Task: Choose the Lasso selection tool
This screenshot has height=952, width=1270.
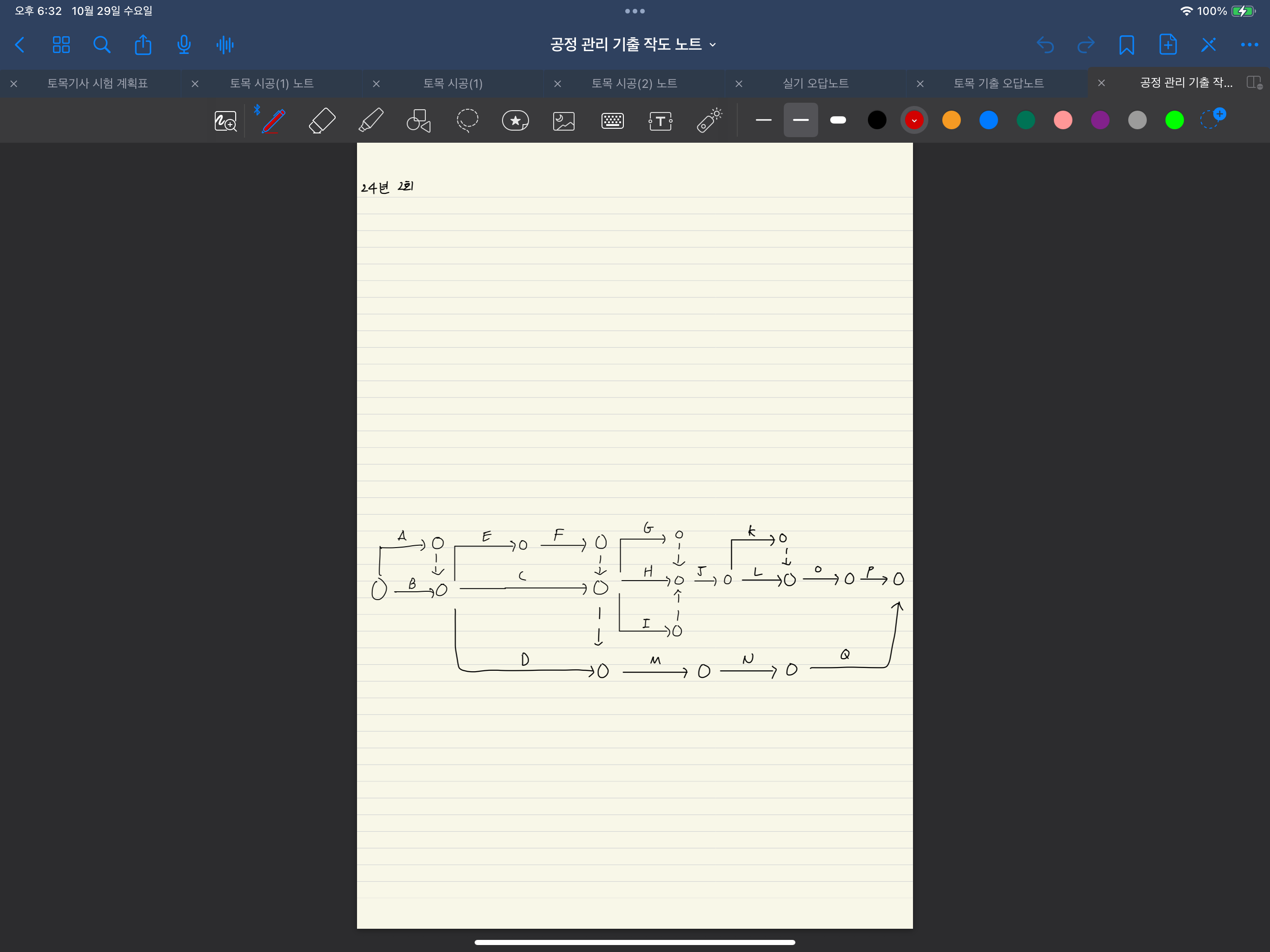Action: [467, 120]
